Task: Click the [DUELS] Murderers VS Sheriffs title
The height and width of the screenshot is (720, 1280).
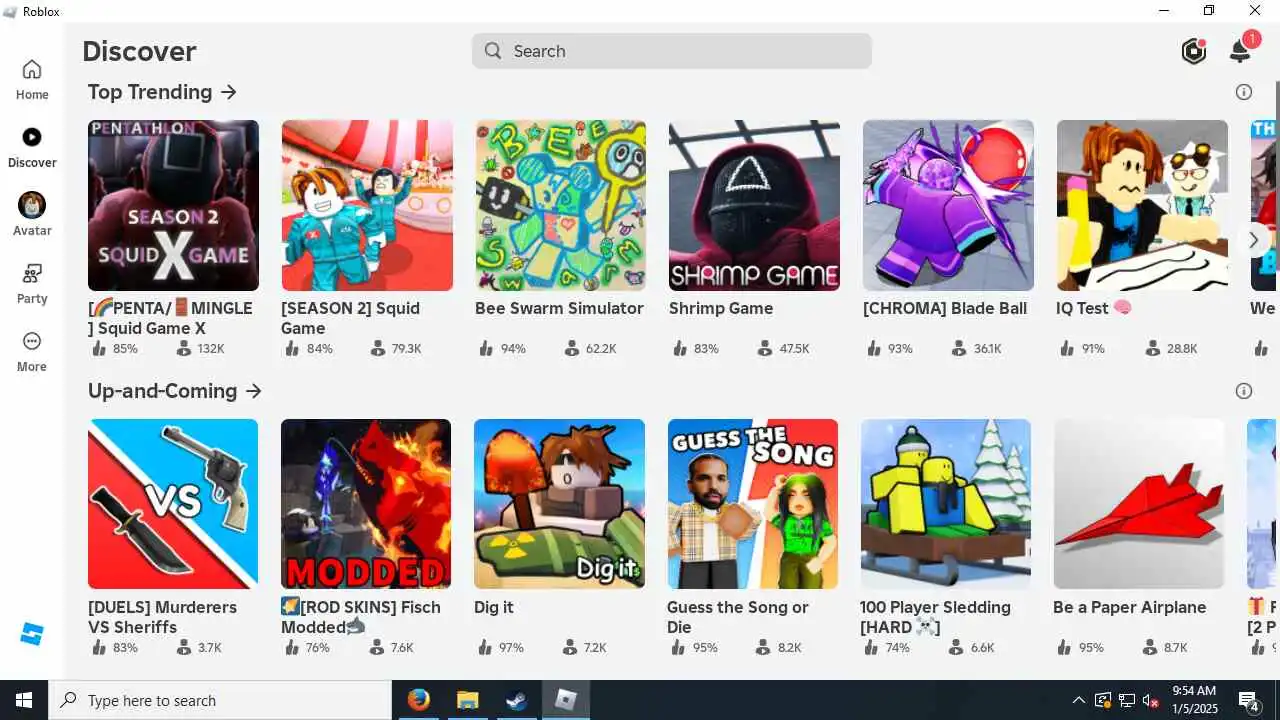Action: [162, 617]
